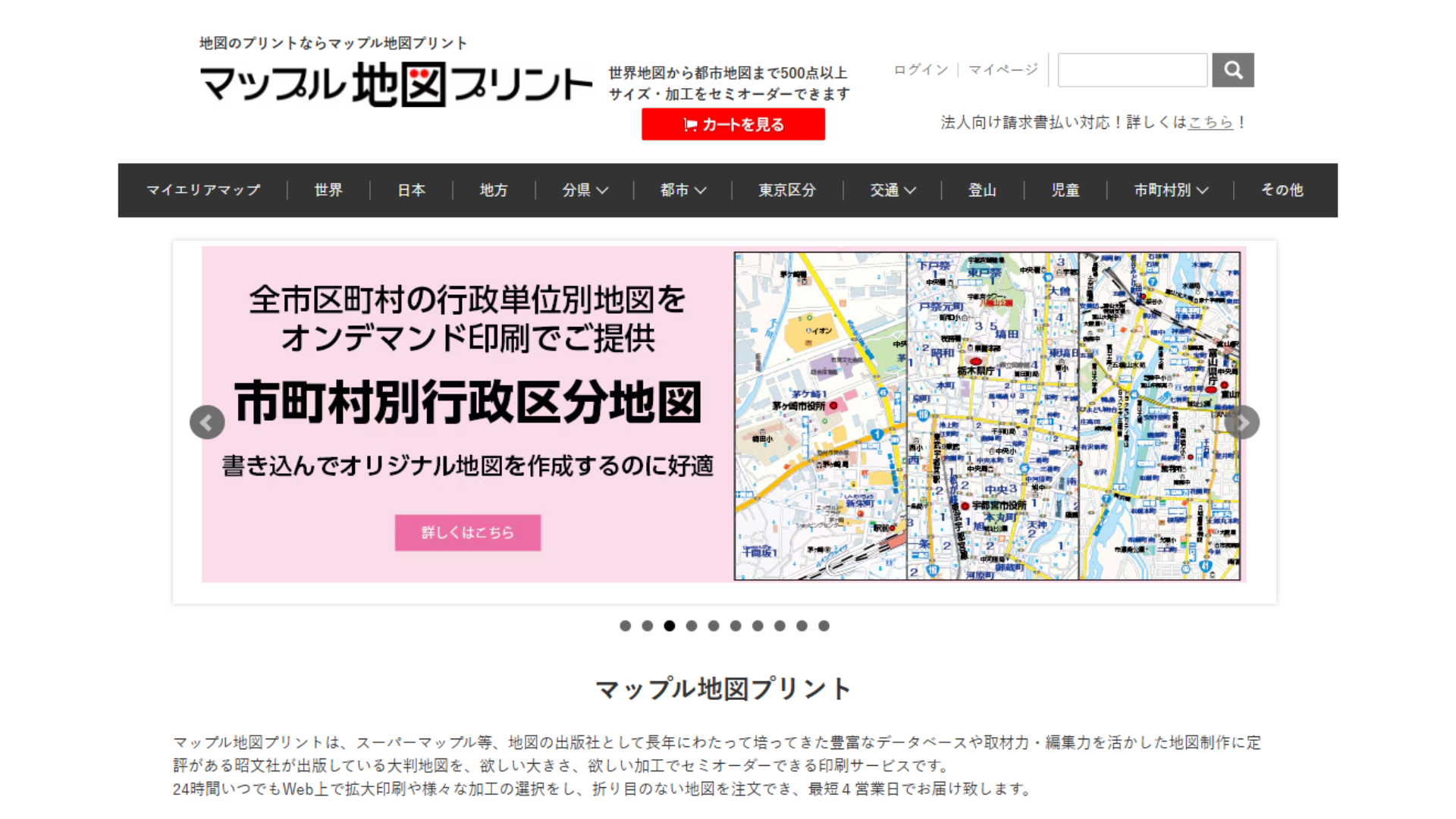Click the カートを見る red button
This screenshot has height=819, width=1456.
(733, 124)
